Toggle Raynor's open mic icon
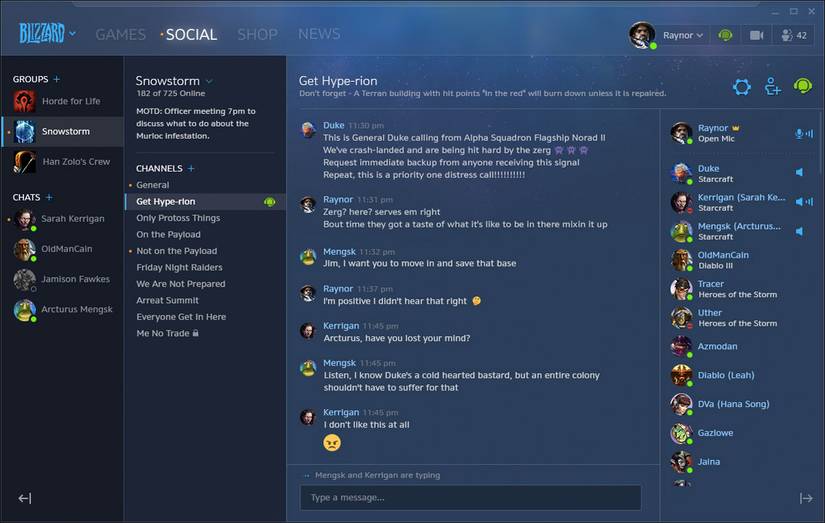The width and height of the screenshot is (825, 523). point(803,134)
